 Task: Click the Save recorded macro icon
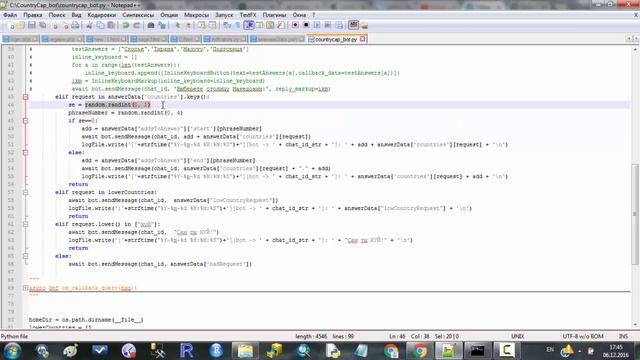[x=339, y=25]
